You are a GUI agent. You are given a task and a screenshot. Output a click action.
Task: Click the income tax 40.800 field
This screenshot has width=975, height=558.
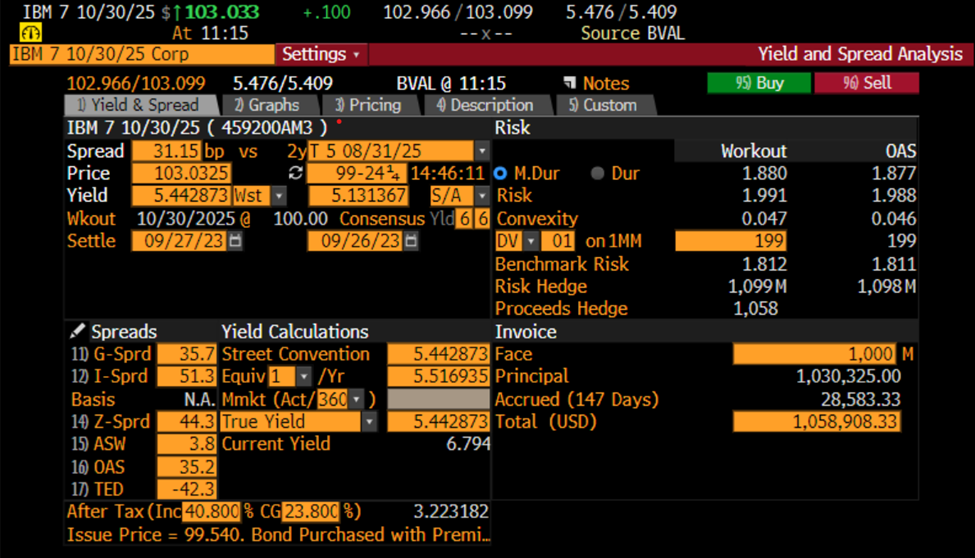(x=211, y=512)
